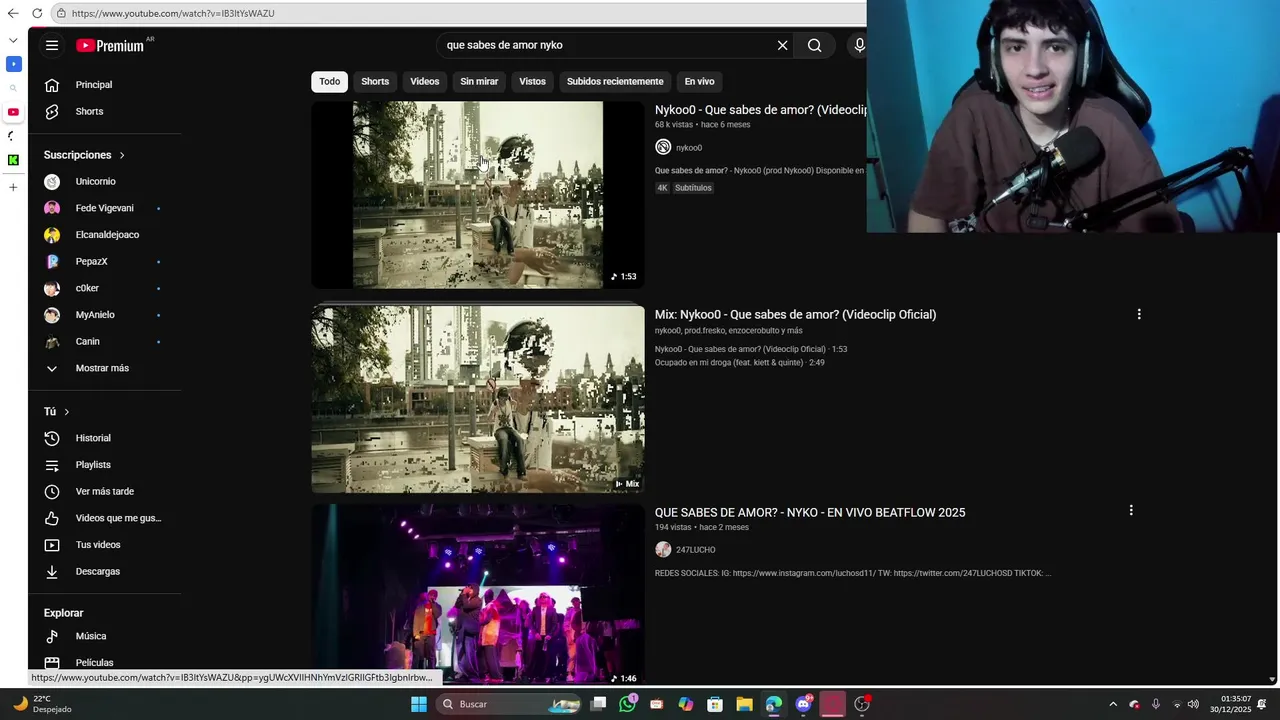Run search with the magnifier button
The height and width of the screenshot is (720, 1280).
815,45
